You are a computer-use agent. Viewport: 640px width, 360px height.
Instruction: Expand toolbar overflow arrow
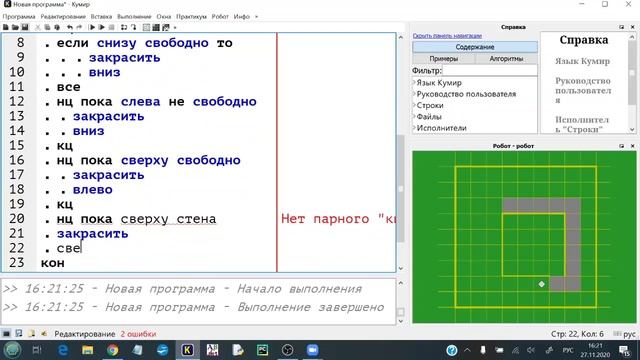175,27
